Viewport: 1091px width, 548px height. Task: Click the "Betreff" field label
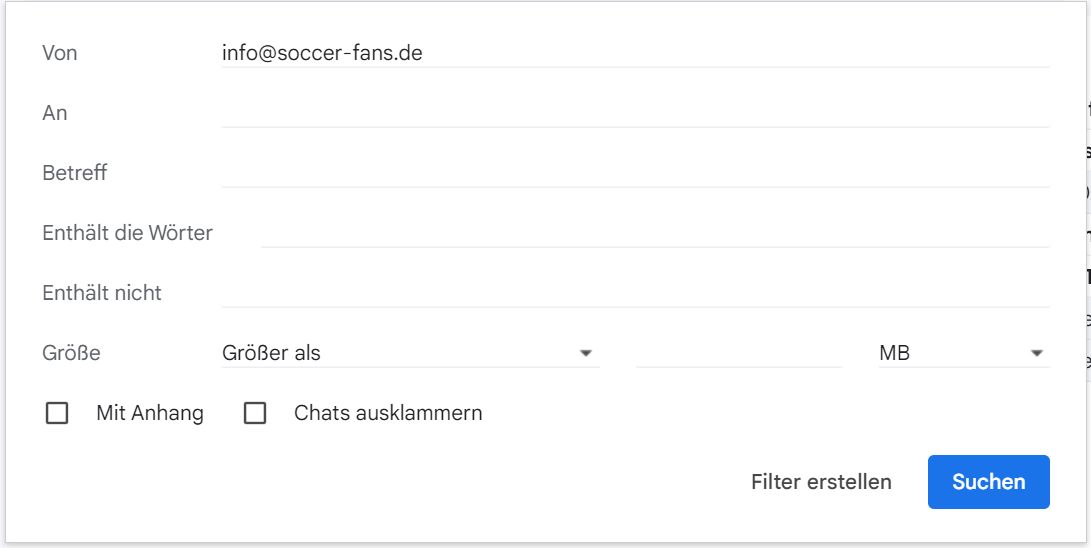tap(75, 173)
